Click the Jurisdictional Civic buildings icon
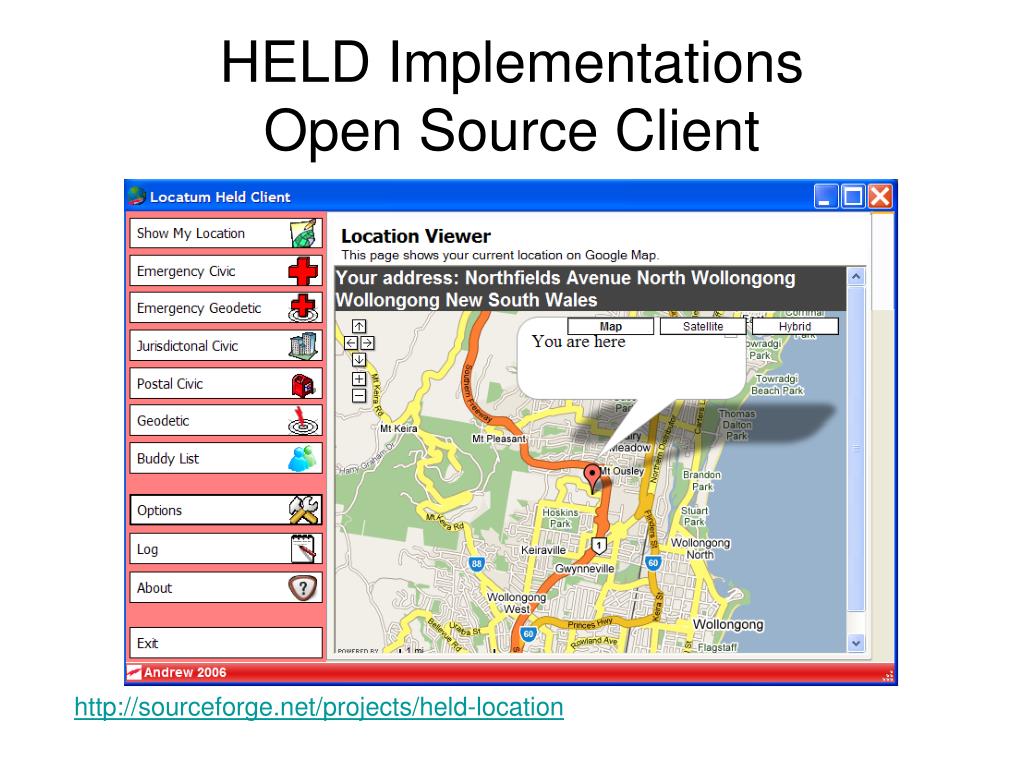1024x768 pixels. [x=304, y=346]
